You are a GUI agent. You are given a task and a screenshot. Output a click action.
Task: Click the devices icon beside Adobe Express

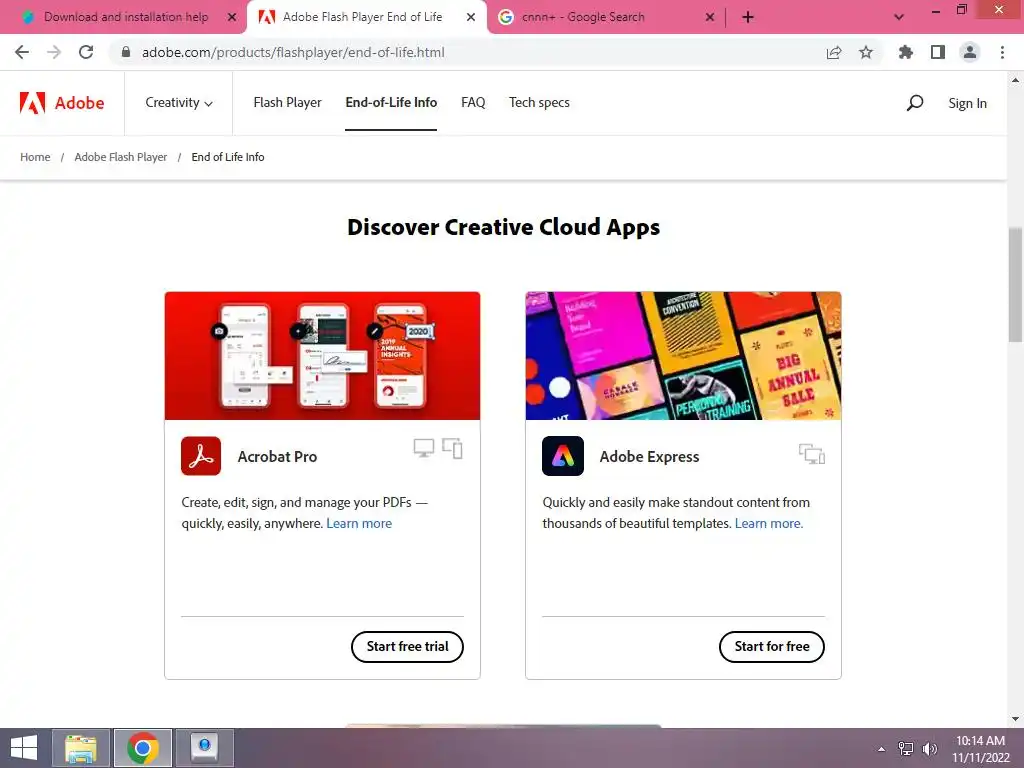pos(812,454)
